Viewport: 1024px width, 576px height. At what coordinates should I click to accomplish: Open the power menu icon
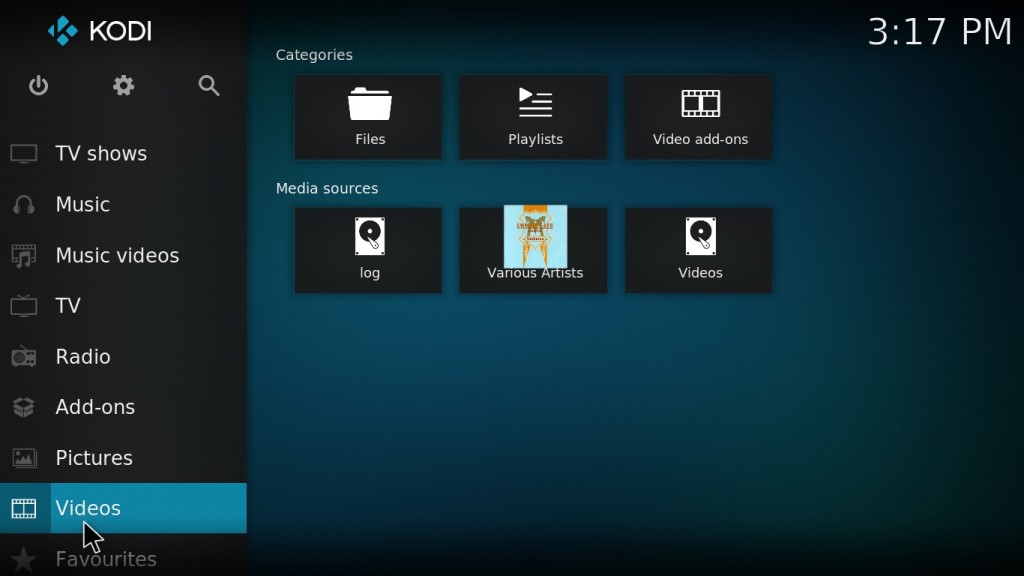(x=38, y=86)
